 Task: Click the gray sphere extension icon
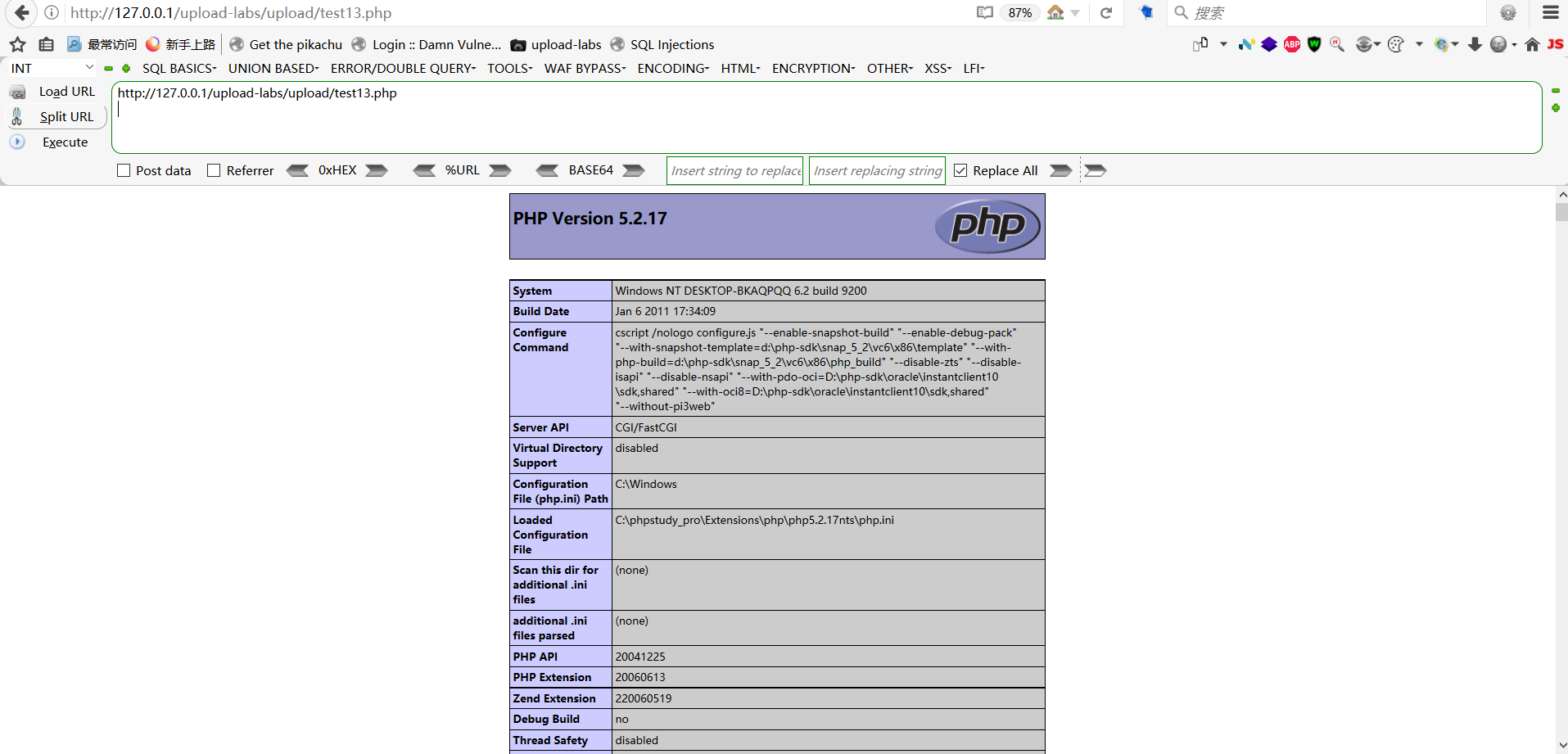coord(1498,44)
